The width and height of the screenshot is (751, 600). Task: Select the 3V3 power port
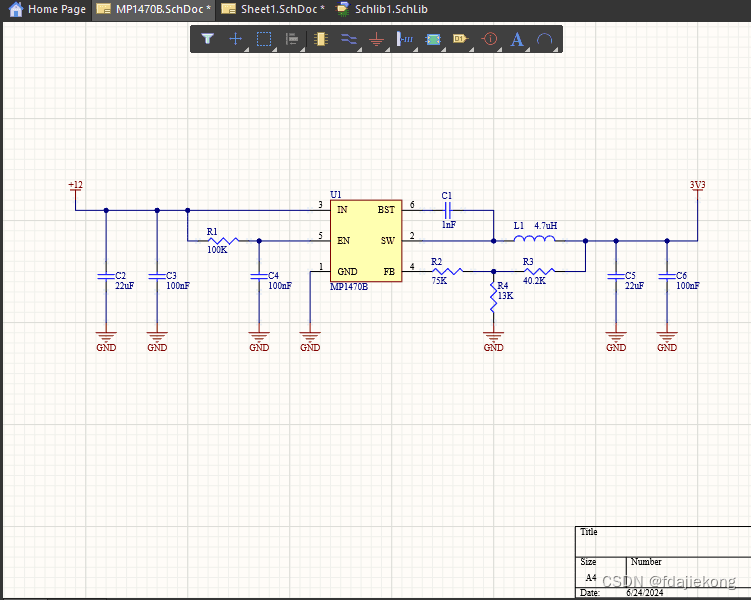(697, 188)
